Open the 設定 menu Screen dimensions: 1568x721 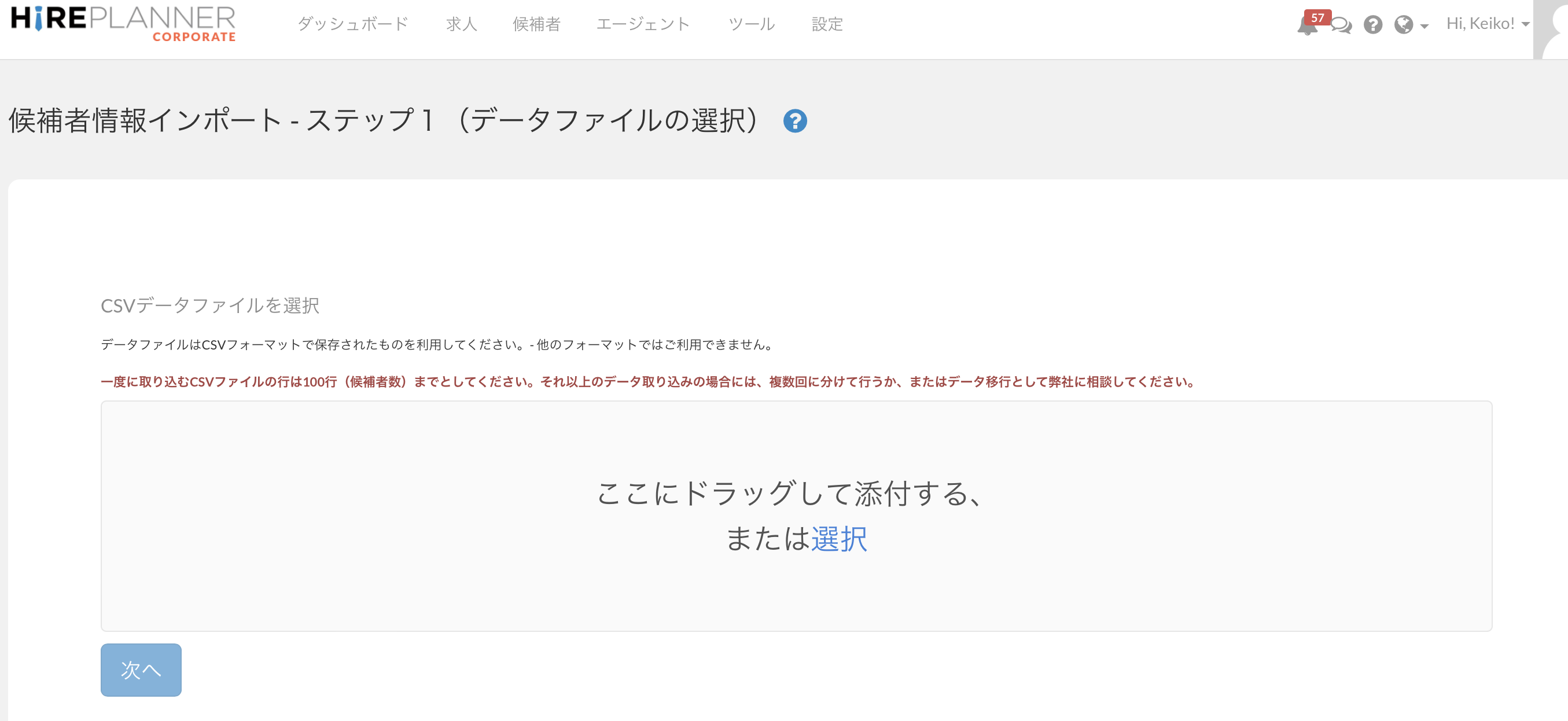(x=826, y=24)
